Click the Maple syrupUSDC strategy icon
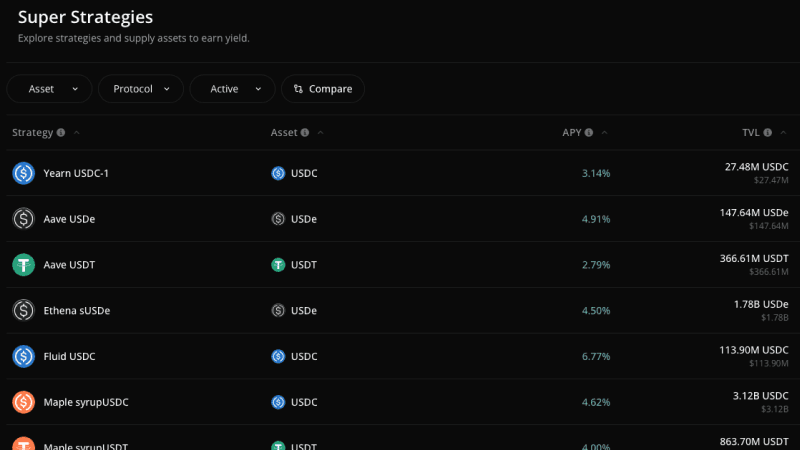This screenshot has width=800, height=450. [23, 402]
